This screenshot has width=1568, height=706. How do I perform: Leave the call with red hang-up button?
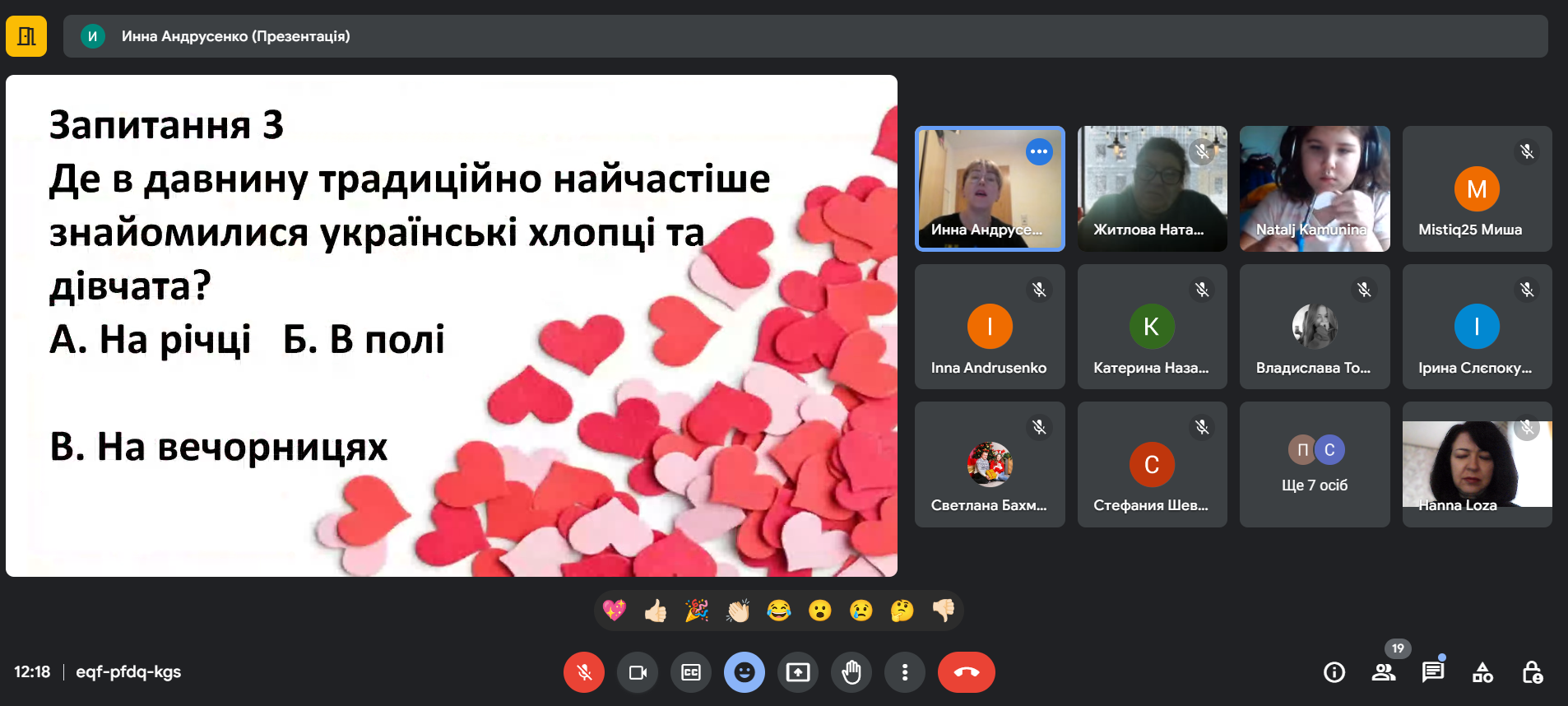pos(966,672)
